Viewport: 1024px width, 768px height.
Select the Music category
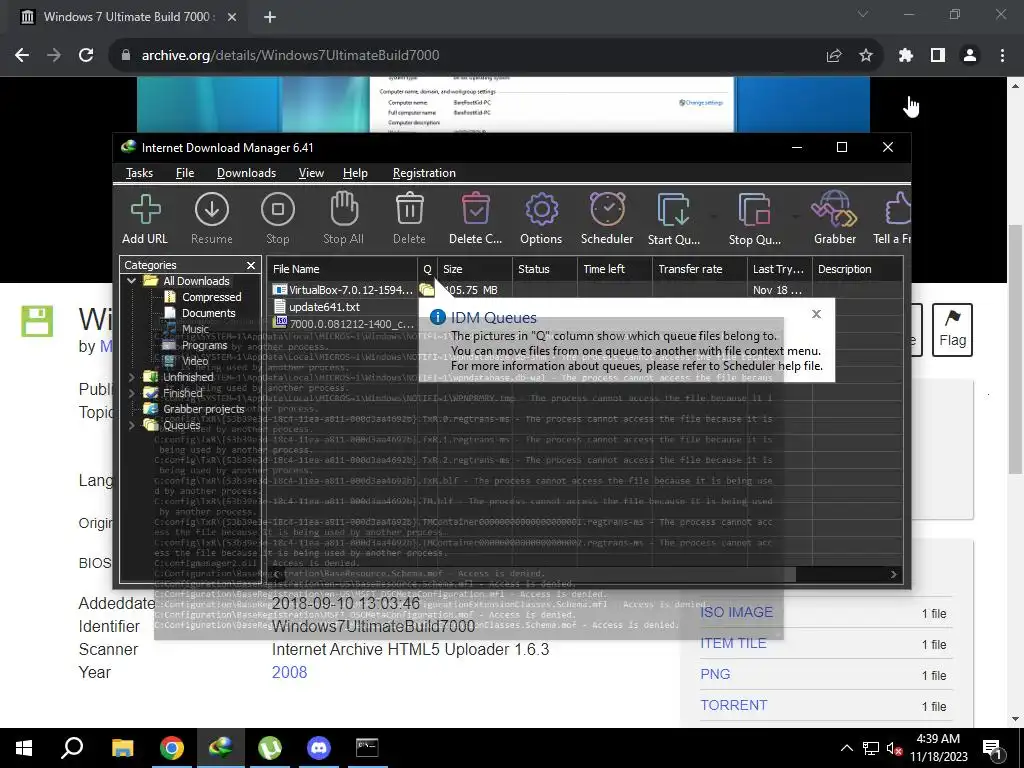pyautogui.click(x=187, y=329)
